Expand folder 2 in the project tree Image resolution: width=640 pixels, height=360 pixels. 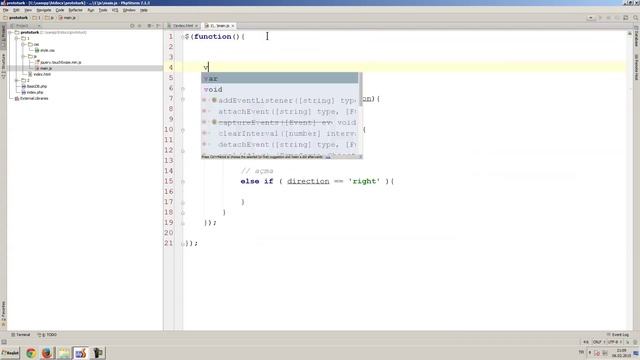coord(17,80)
